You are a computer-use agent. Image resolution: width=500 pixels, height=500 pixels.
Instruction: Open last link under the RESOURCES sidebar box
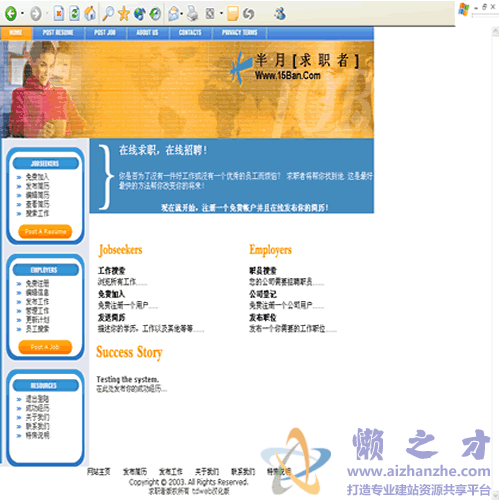[x=37, y=435]
